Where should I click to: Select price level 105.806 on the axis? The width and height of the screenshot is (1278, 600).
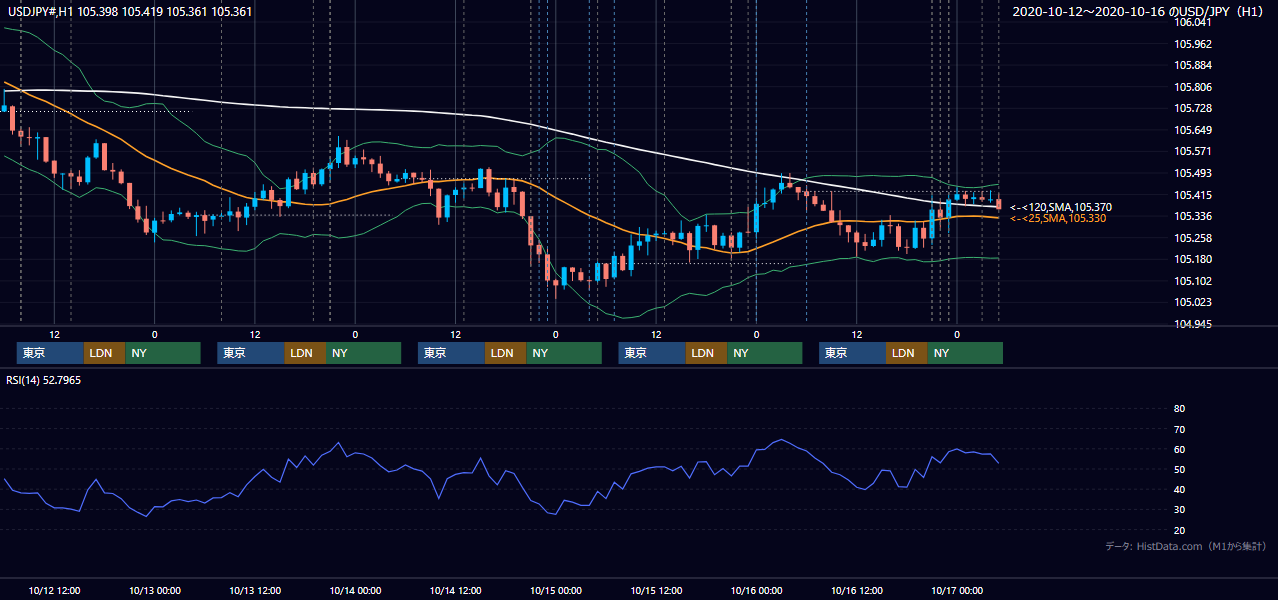click(x=1193, y=87)
